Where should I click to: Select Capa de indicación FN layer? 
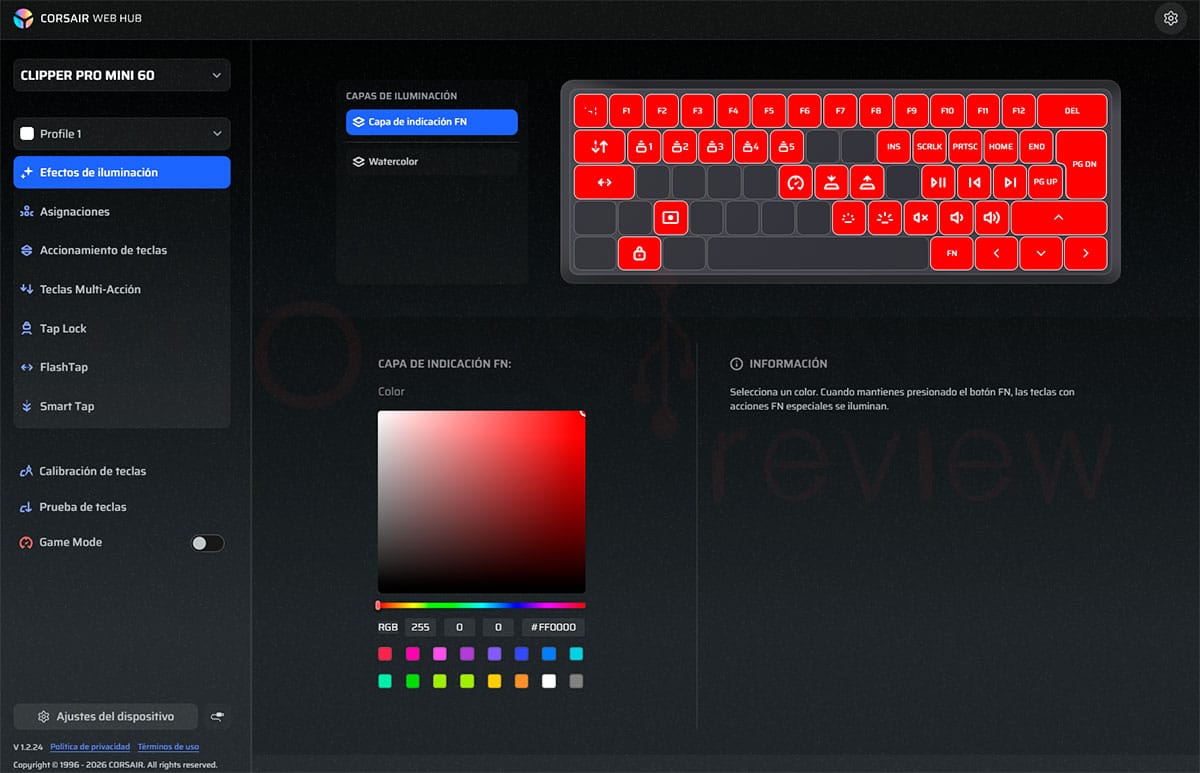432,122
